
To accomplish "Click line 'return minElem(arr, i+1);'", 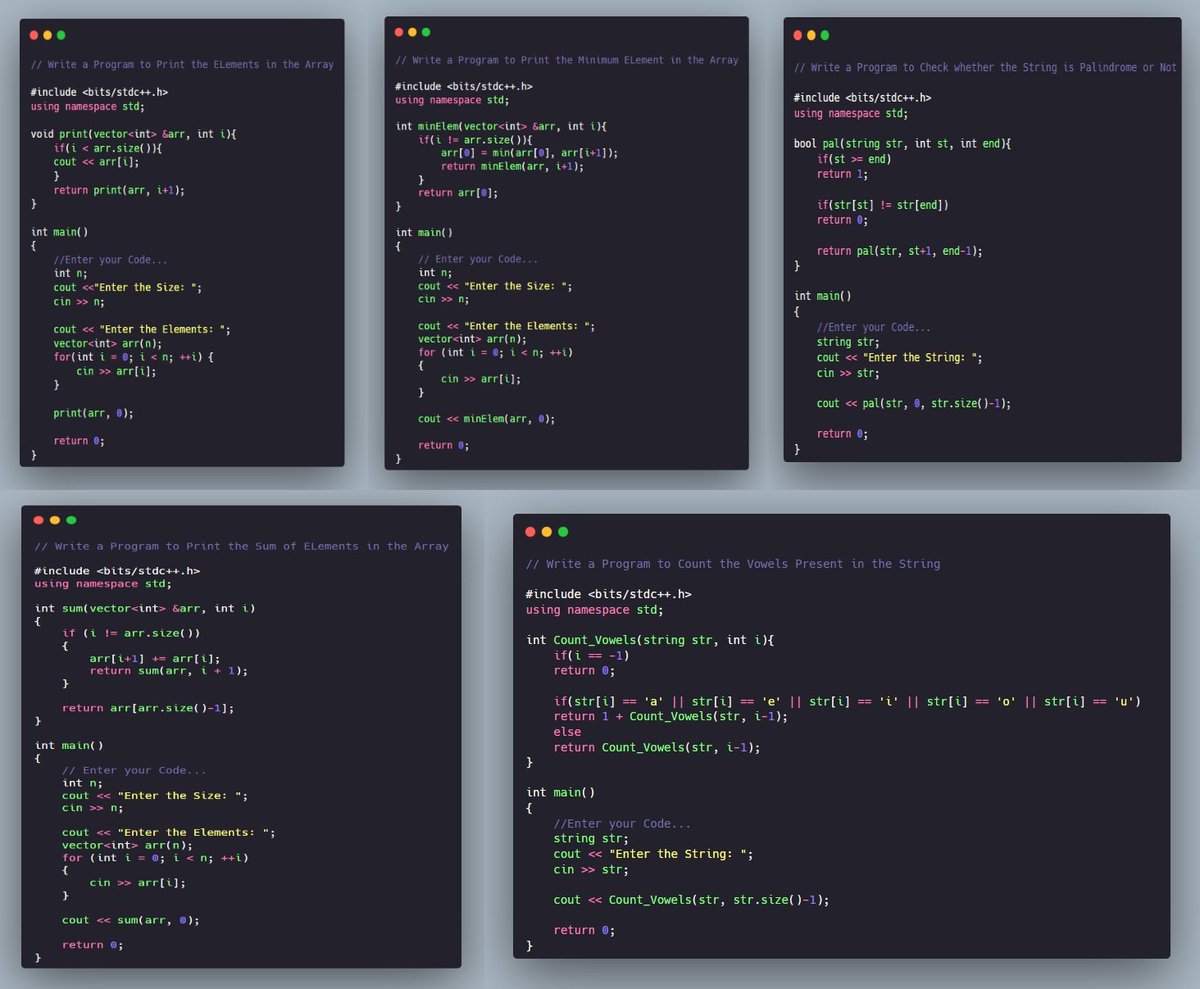I will tap(512, 167).
